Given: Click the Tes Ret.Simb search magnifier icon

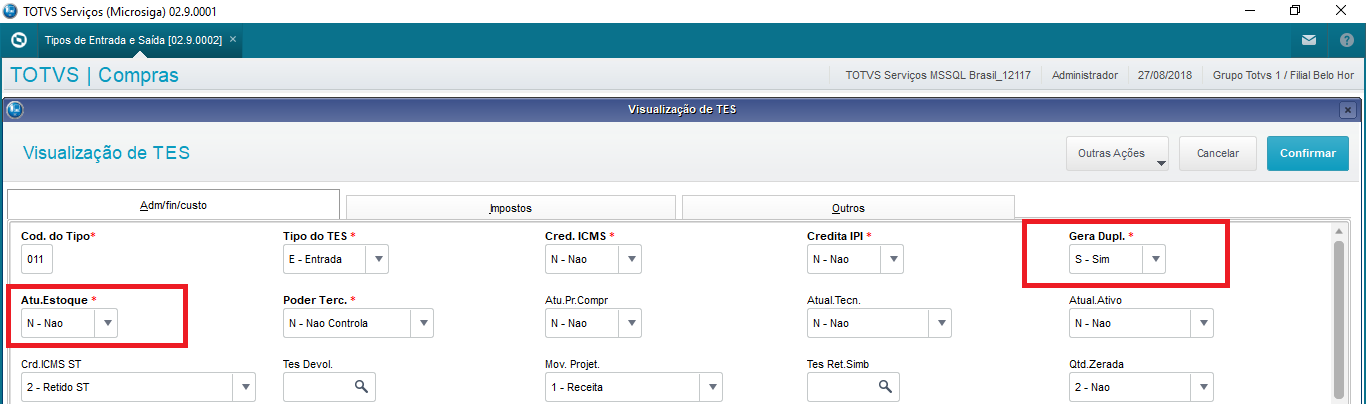Looking at the screenshot, I should [884, 387].
